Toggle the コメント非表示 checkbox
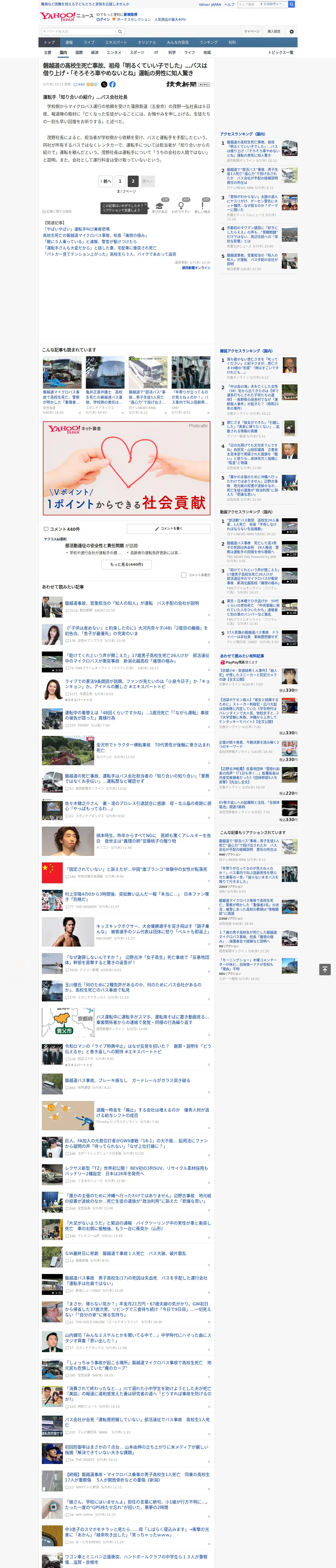The width and height of the screenshot is (336, 1568). 183,575
